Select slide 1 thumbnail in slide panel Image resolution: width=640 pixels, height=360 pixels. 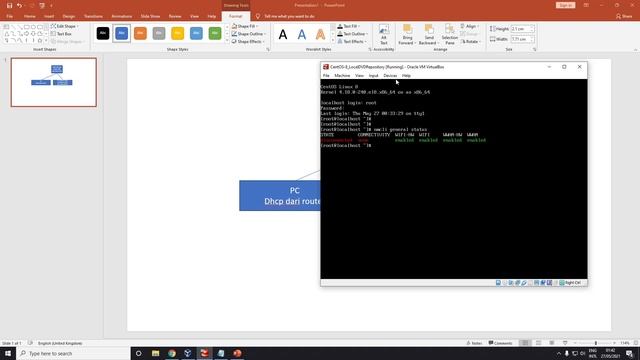pos(54,82)
